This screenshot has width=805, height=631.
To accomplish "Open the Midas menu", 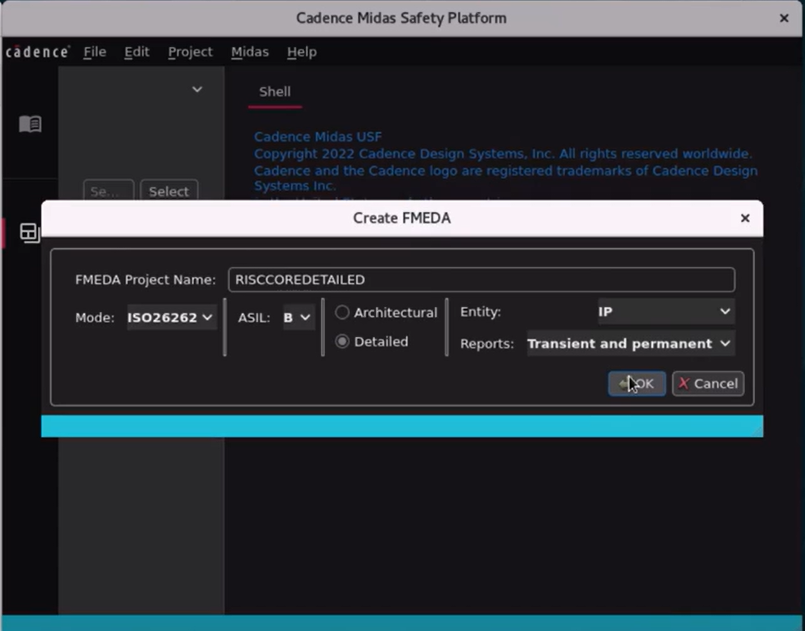I will point(249,51).
